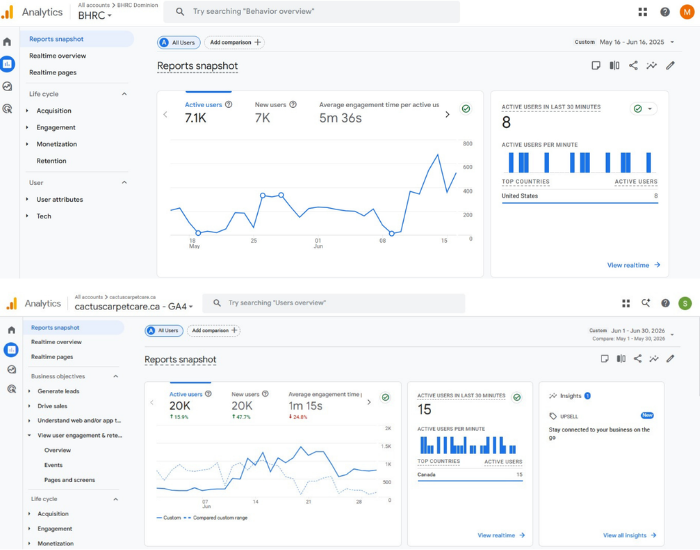Edit comparisons icon beside BHRC share icon

coord(614,66)
